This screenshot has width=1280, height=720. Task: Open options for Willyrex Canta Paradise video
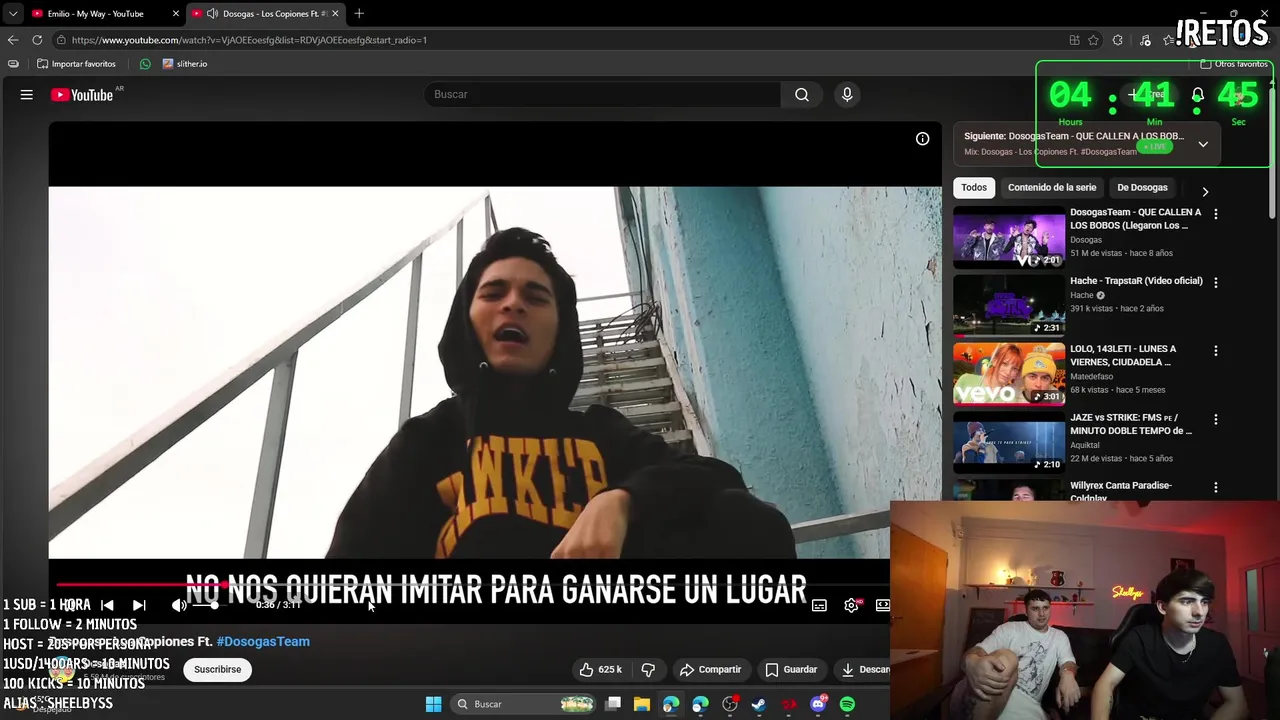click(1216, 488)
